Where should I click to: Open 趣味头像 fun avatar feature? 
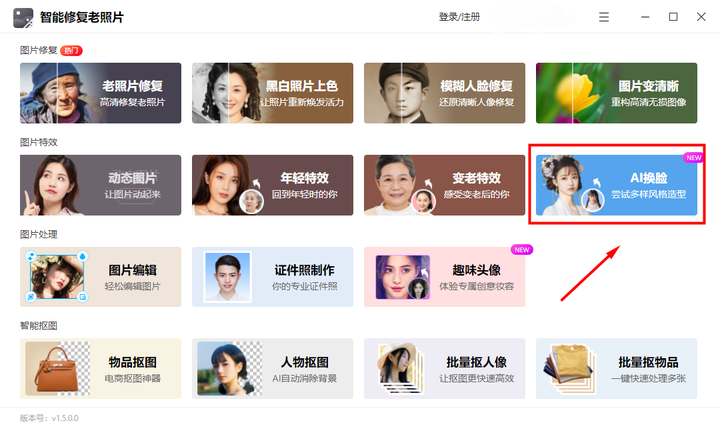point(444,277)
